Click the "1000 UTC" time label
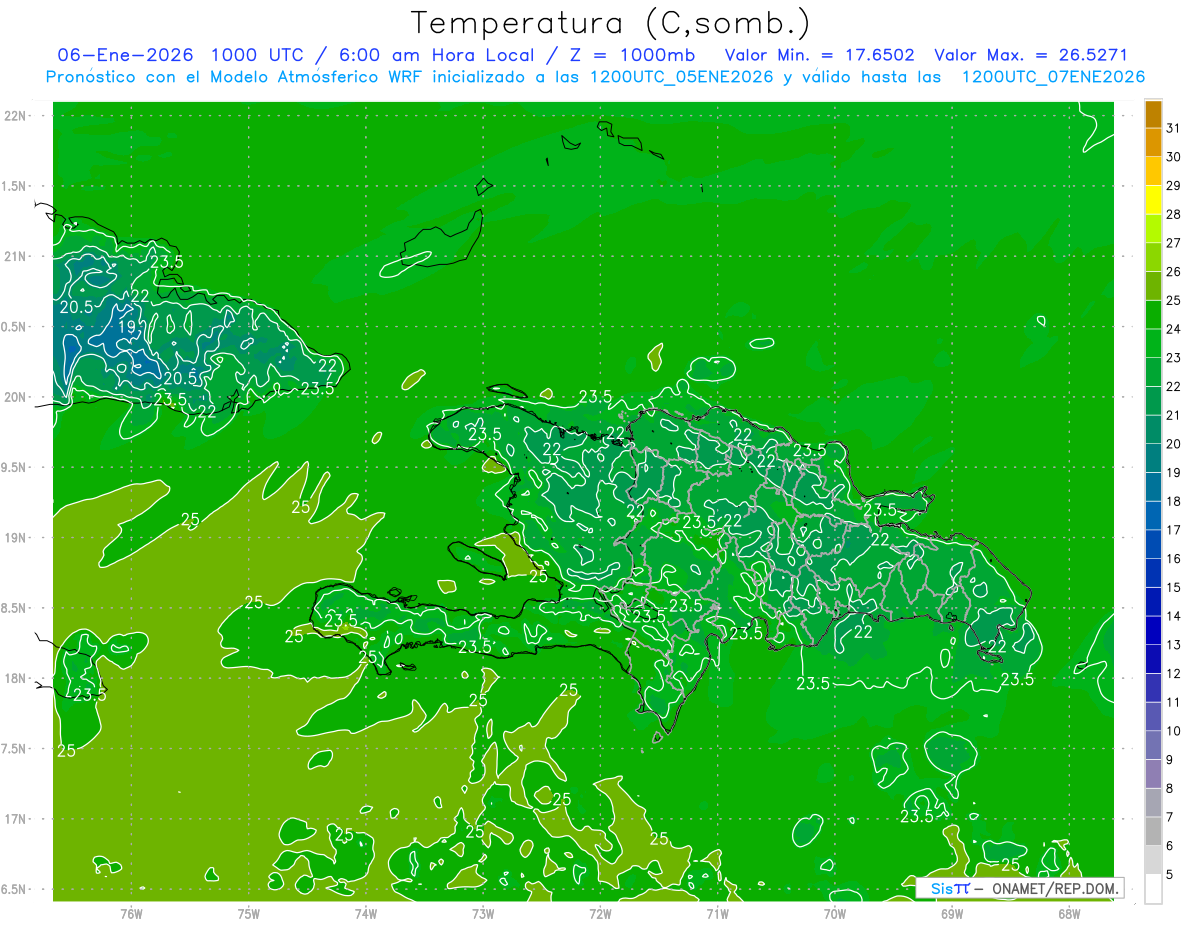The width and height of the screenshot is (1200, 927). 257,55
